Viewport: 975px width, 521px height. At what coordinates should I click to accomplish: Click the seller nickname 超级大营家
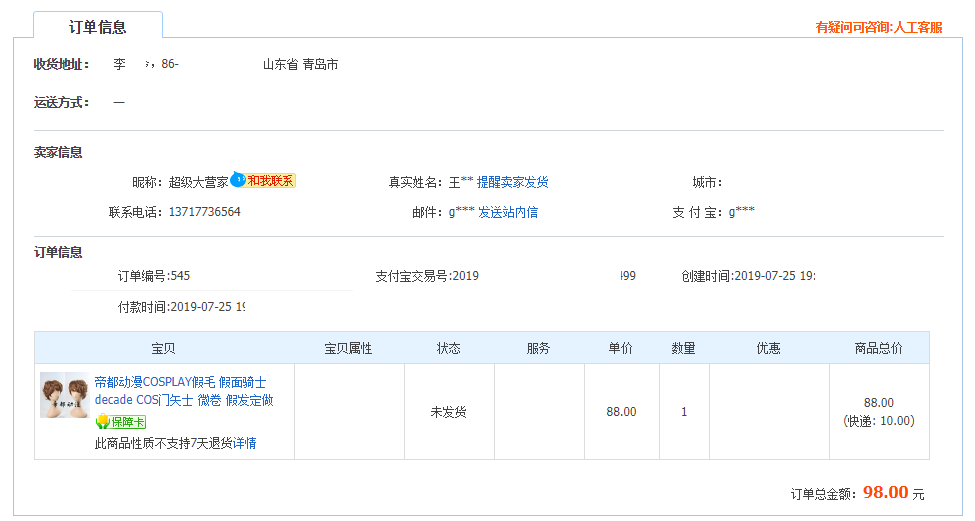coord(198,182)
